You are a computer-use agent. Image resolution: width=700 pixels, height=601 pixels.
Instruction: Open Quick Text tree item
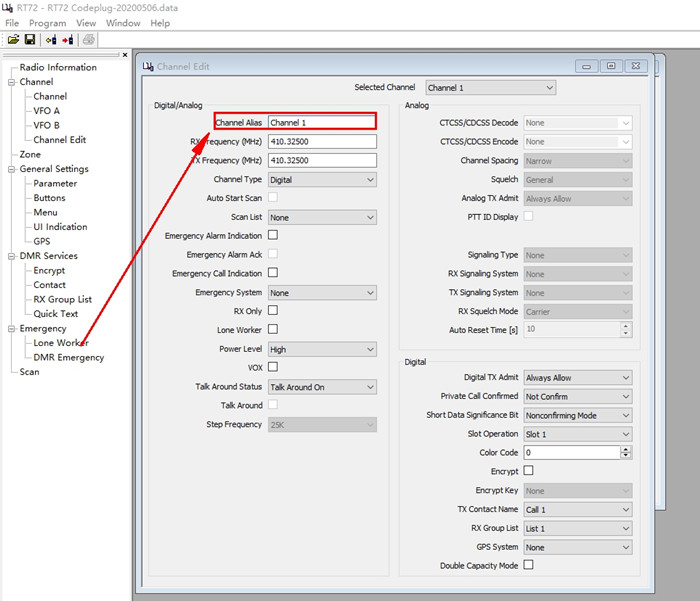point(55,314)
